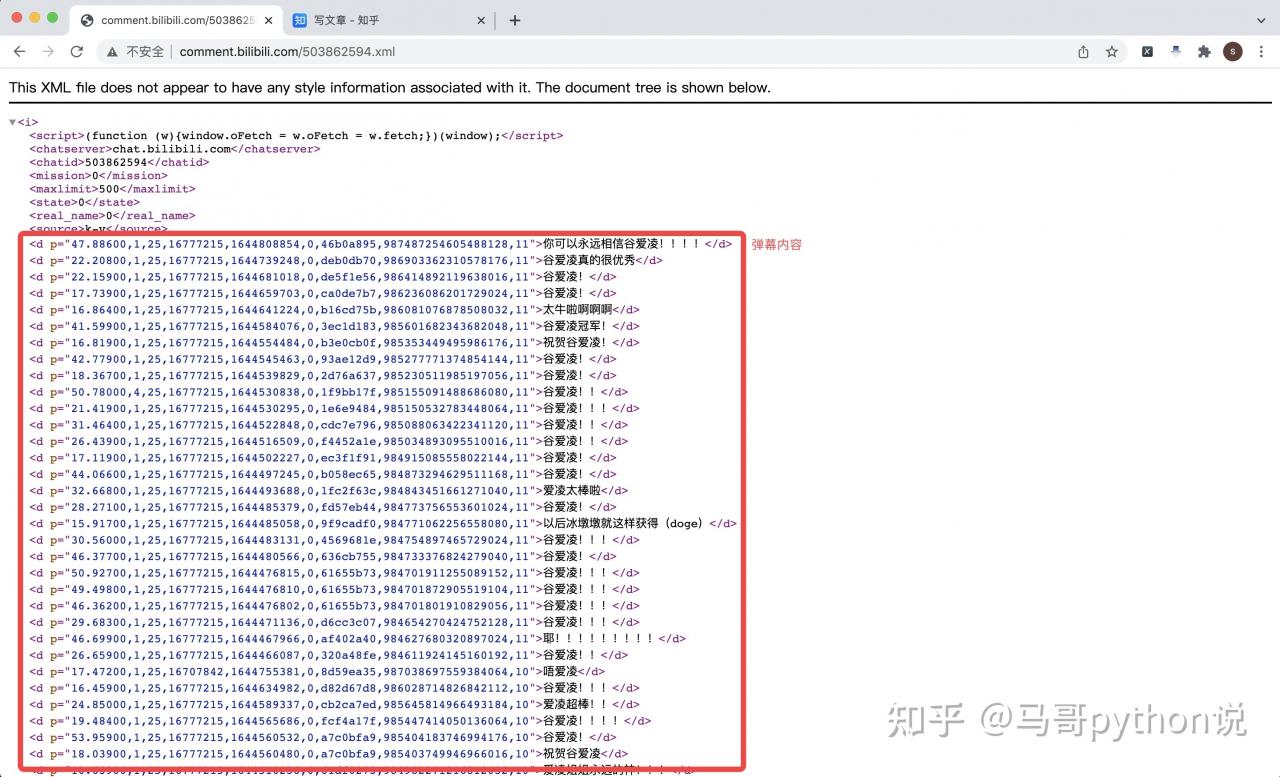Click the text 太牛啦啊啊啊

click(577, 309)
